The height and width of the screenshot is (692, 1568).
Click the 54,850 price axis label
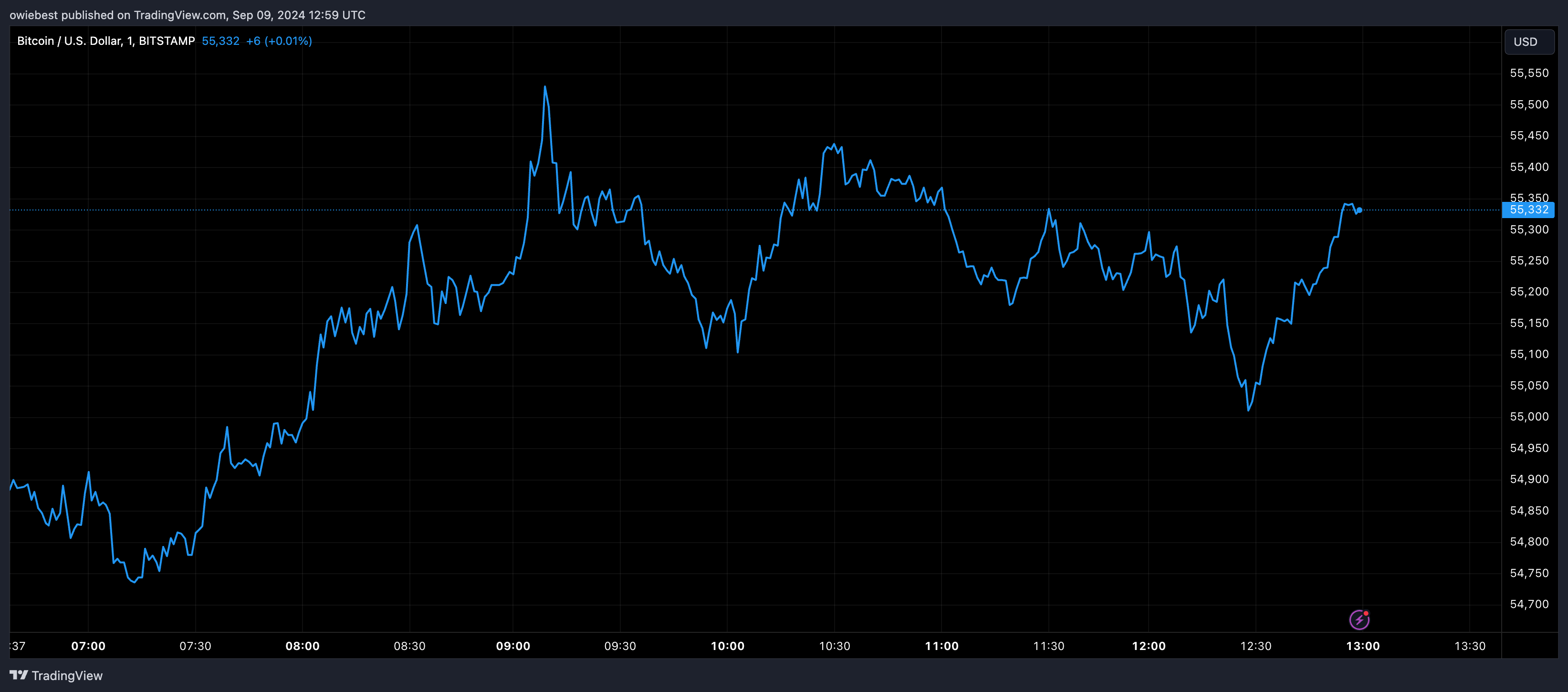pyautogui.click(x=1529, y=511)
